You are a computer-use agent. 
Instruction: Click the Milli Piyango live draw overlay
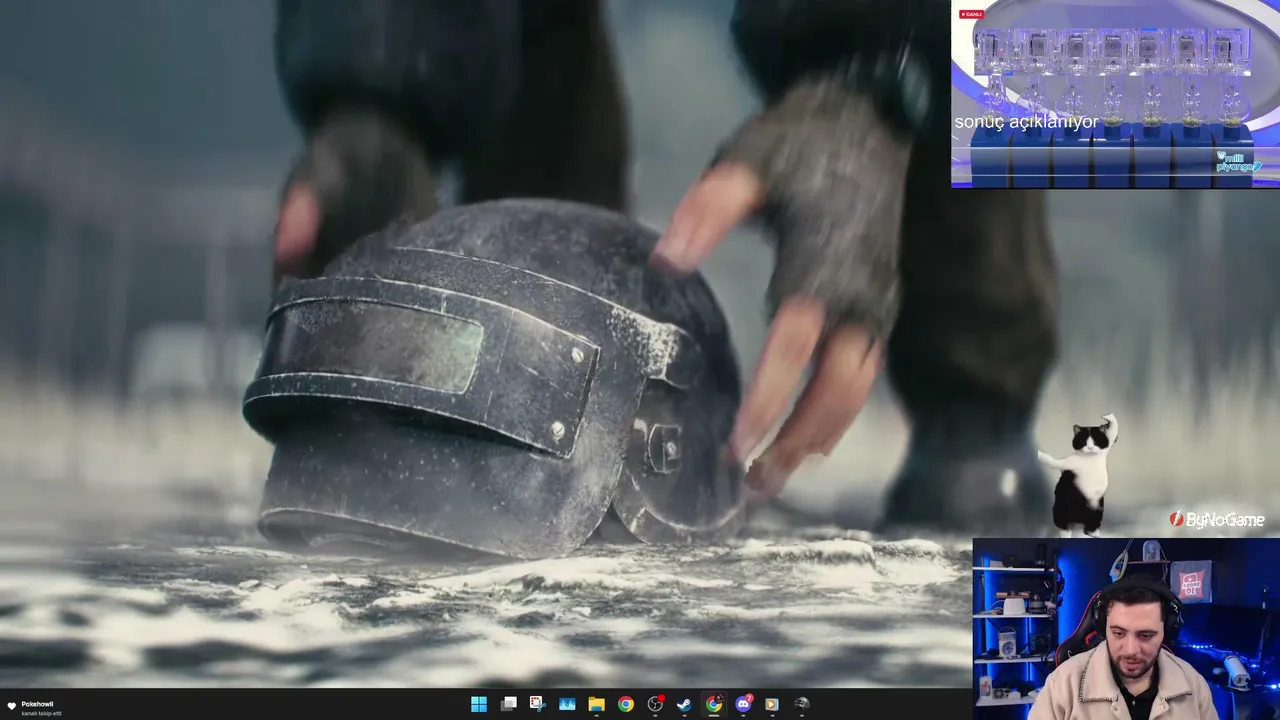[1115, 94]
